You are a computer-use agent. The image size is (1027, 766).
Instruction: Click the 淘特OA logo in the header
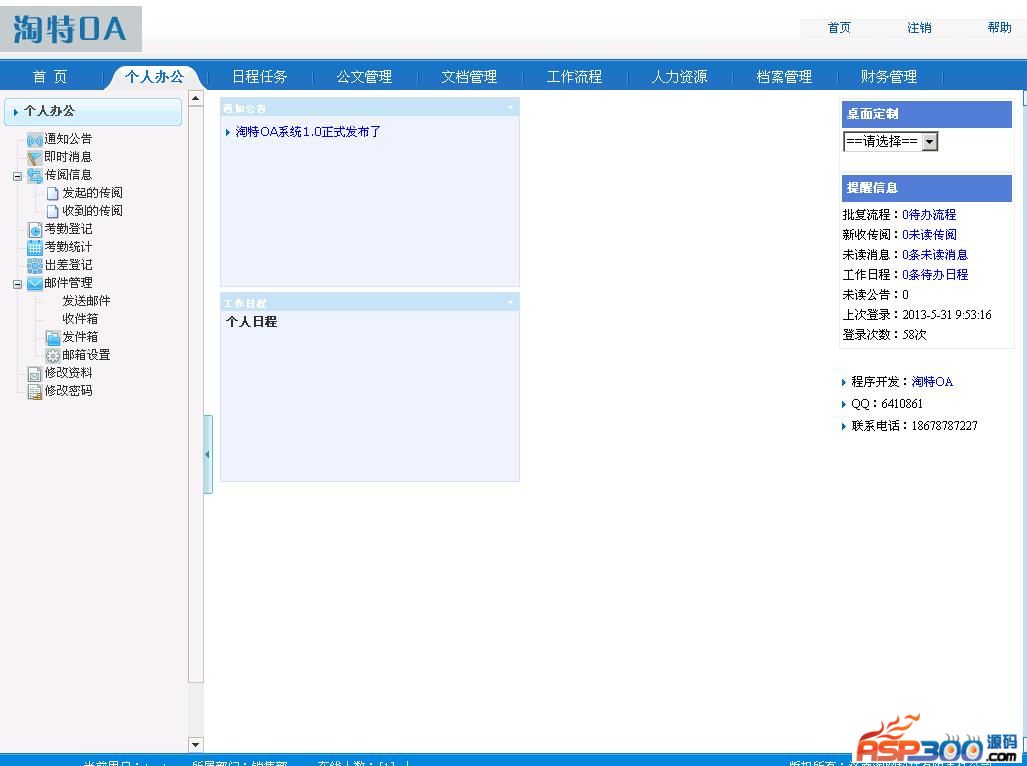(71, 29)
